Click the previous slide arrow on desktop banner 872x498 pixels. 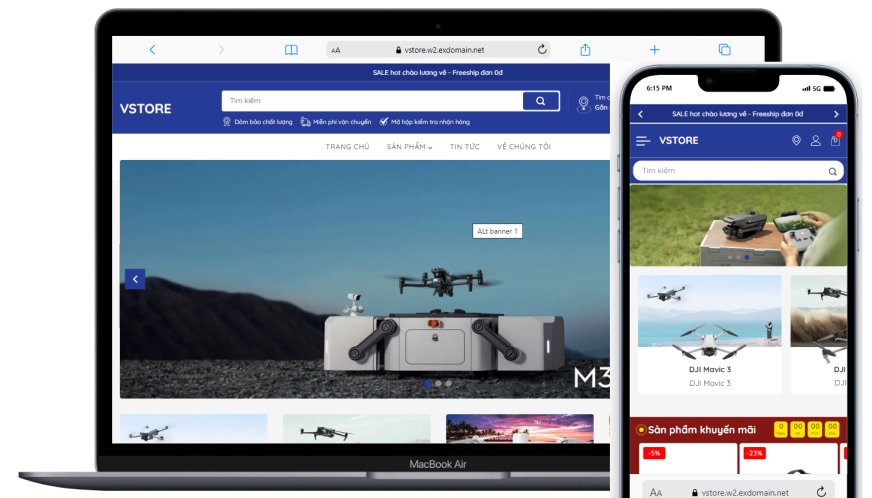(135, 279)
